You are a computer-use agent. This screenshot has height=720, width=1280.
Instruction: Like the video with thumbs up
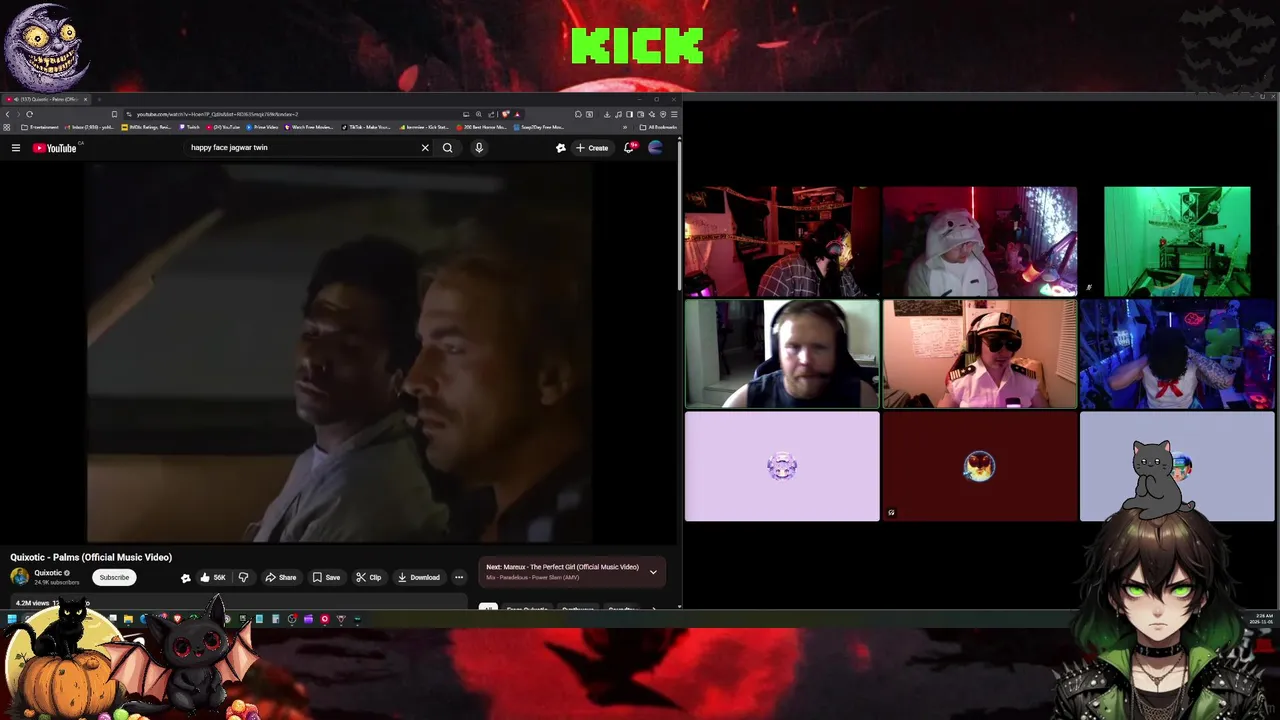click(212, 577)
